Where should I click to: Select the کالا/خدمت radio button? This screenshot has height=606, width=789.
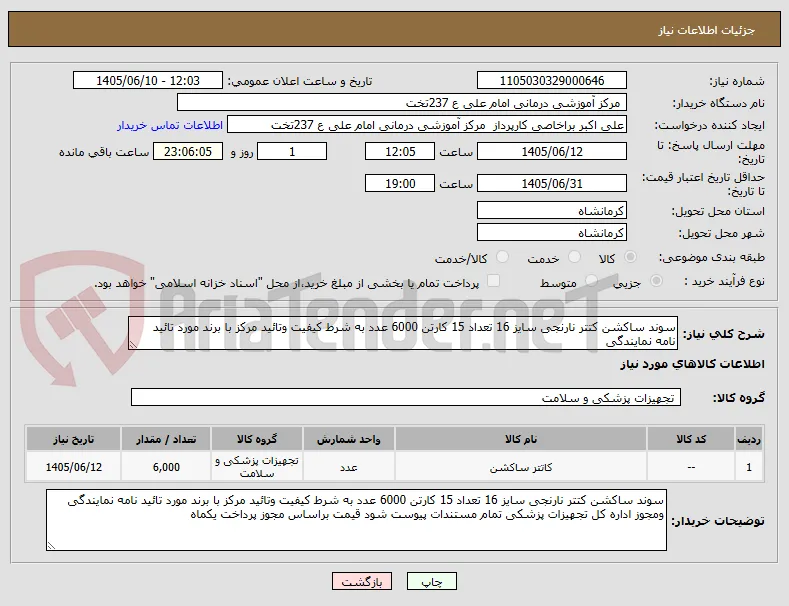pyautogui.click(x=502, y=257)
